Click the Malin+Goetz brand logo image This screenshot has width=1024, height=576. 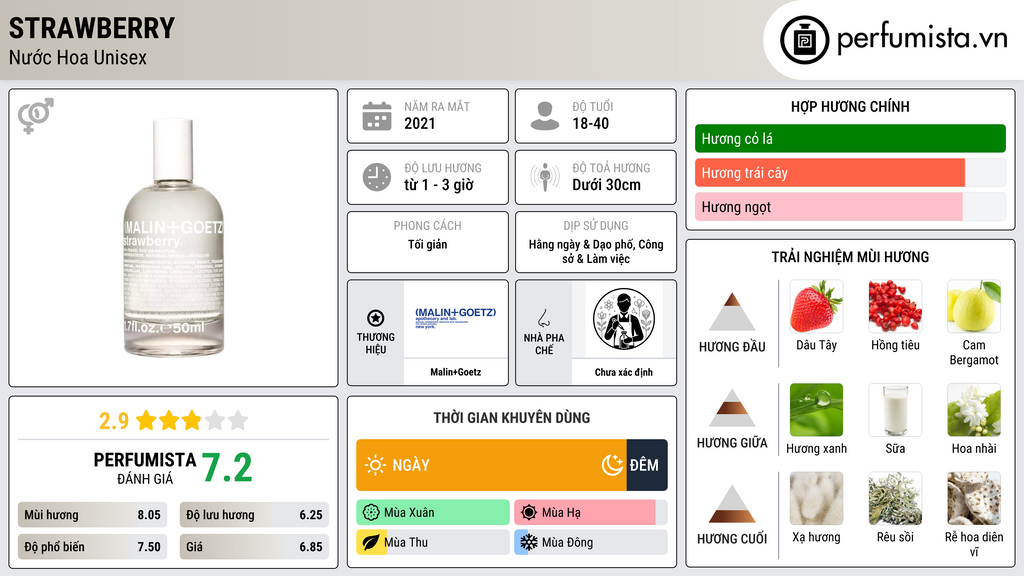[x=455, y=319]
